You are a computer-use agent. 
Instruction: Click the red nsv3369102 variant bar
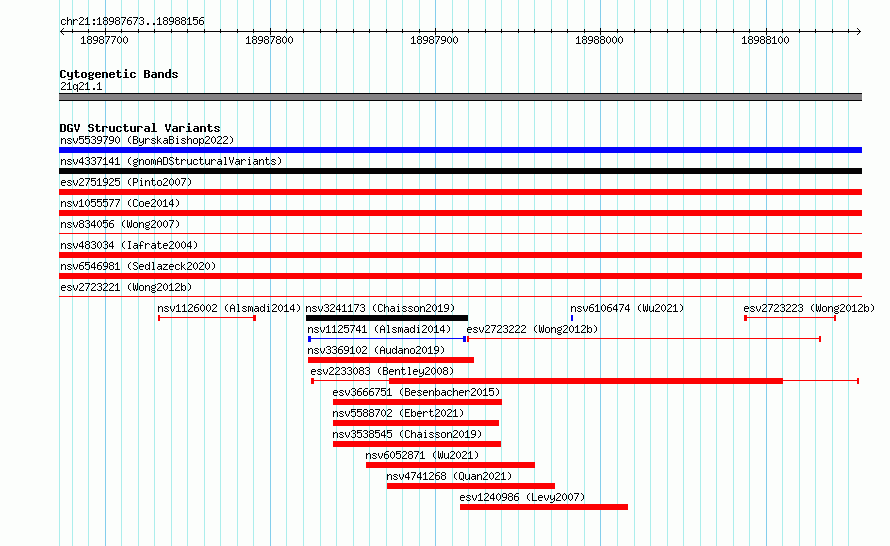tap(391, 360)
